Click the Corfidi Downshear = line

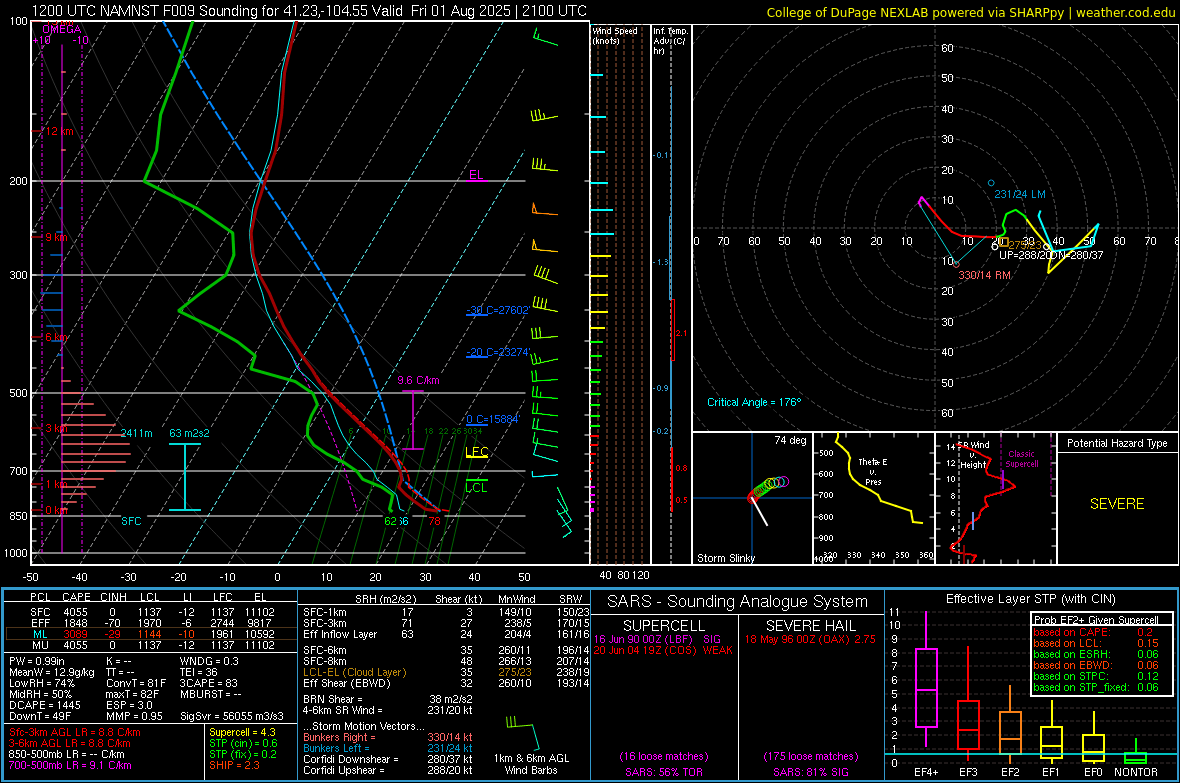click(388, 759)
